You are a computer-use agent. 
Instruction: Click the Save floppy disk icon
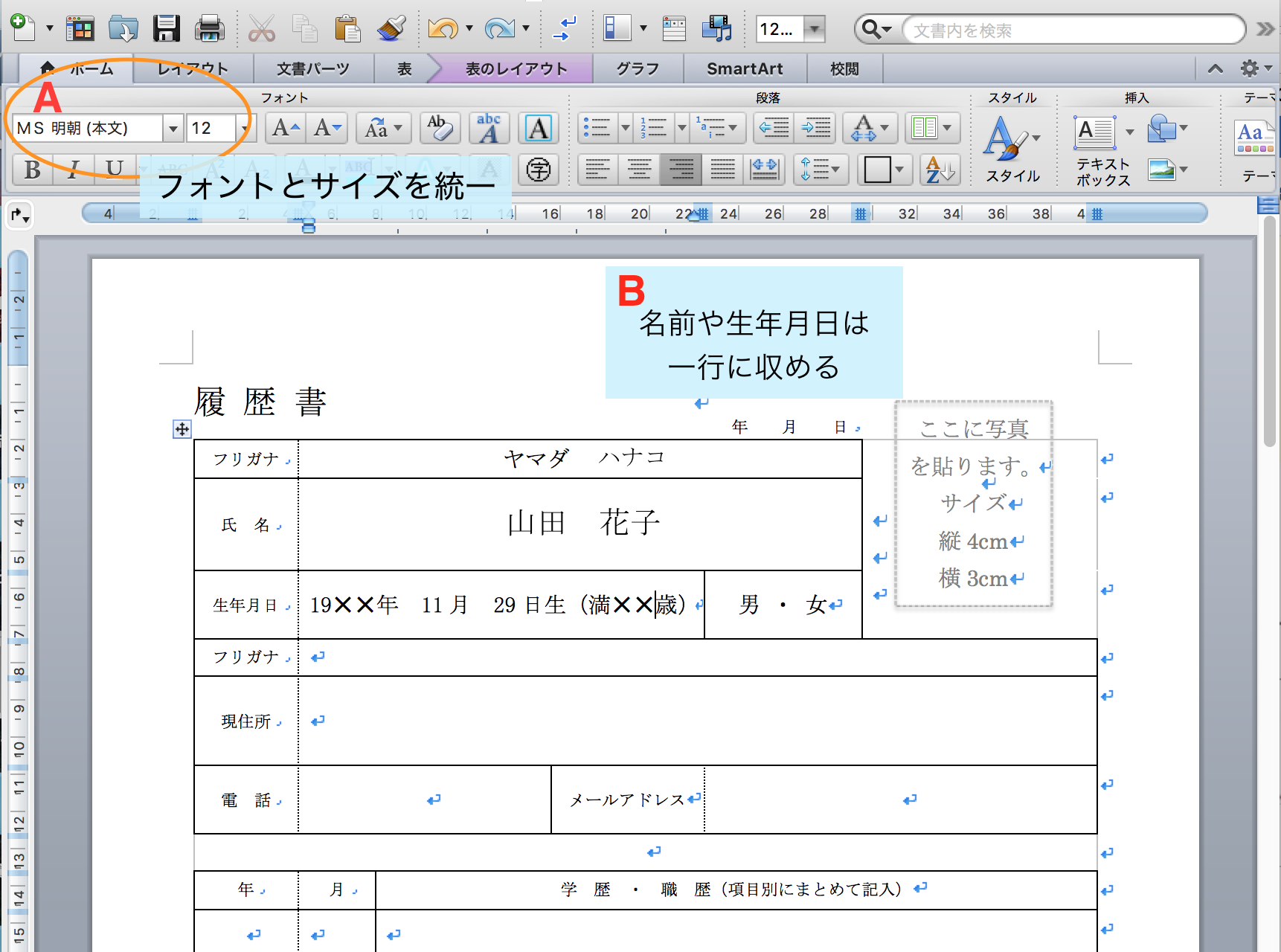pyautogui.click(x=166, y=29)
